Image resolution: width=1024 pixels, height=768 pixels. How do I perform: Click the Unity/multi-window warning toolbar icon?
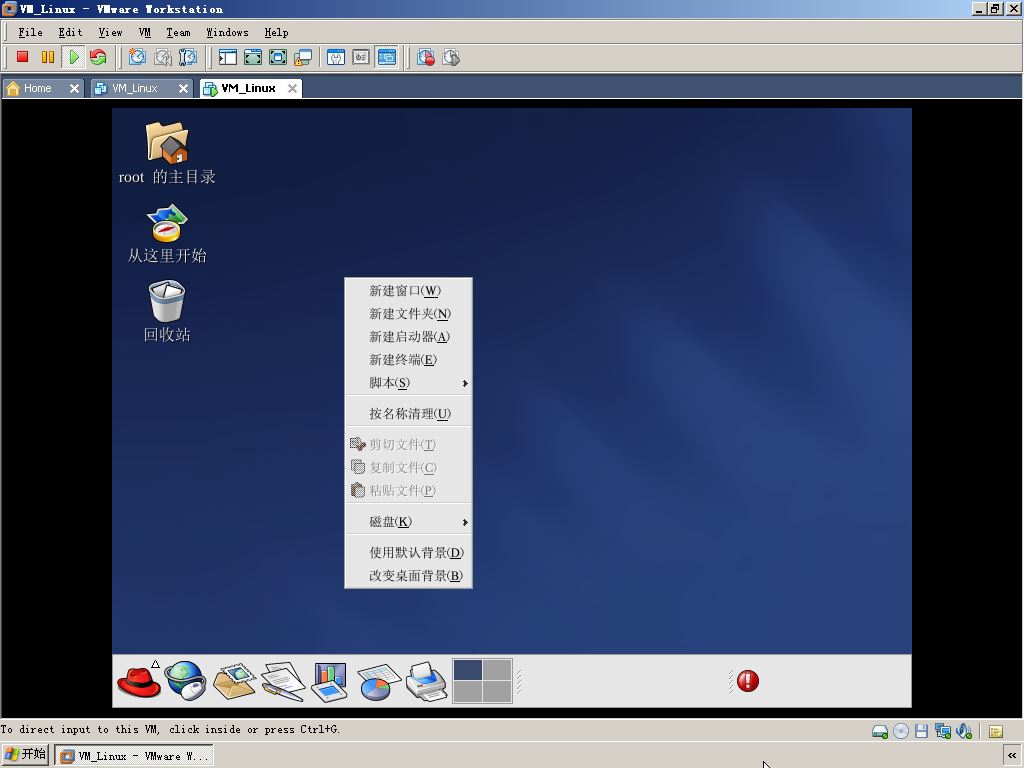303,57
